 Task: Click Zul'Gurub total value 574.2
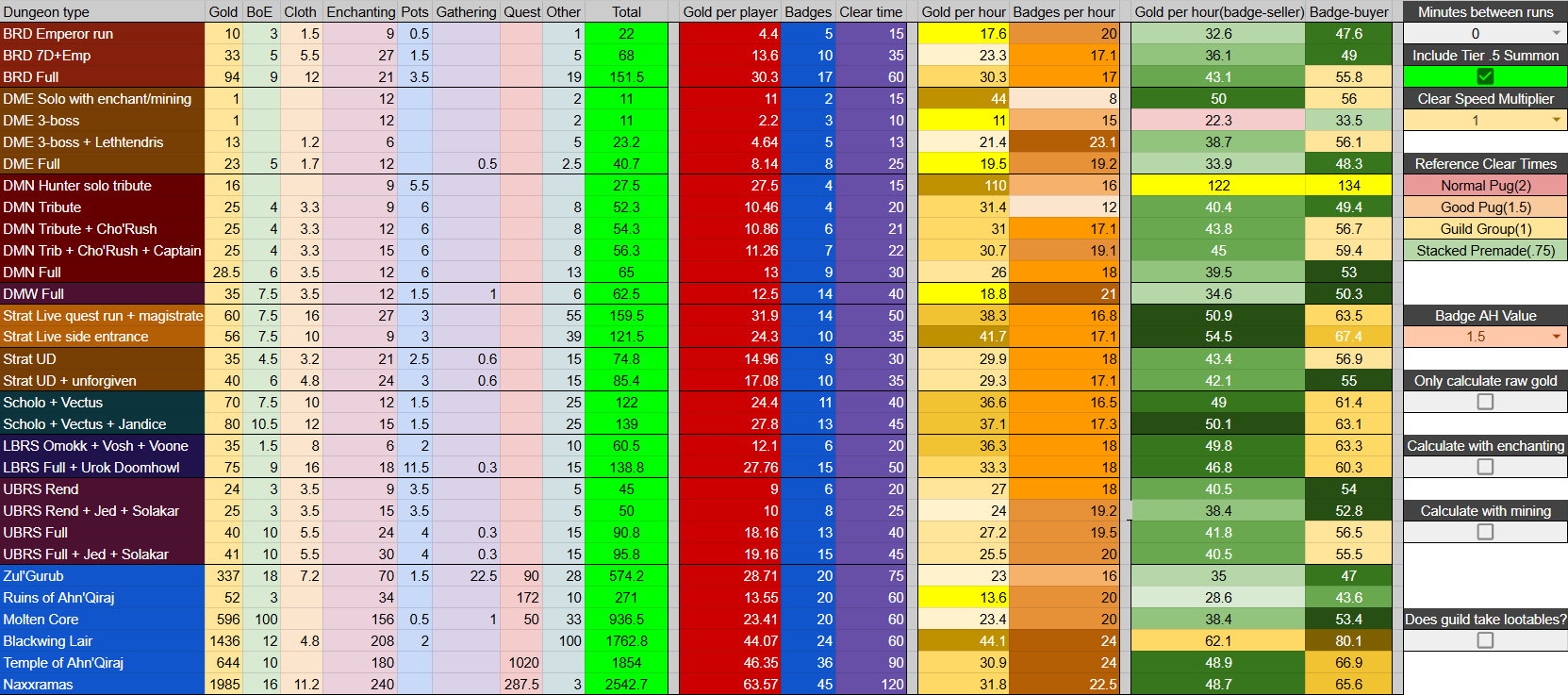[x=626, y=576]
